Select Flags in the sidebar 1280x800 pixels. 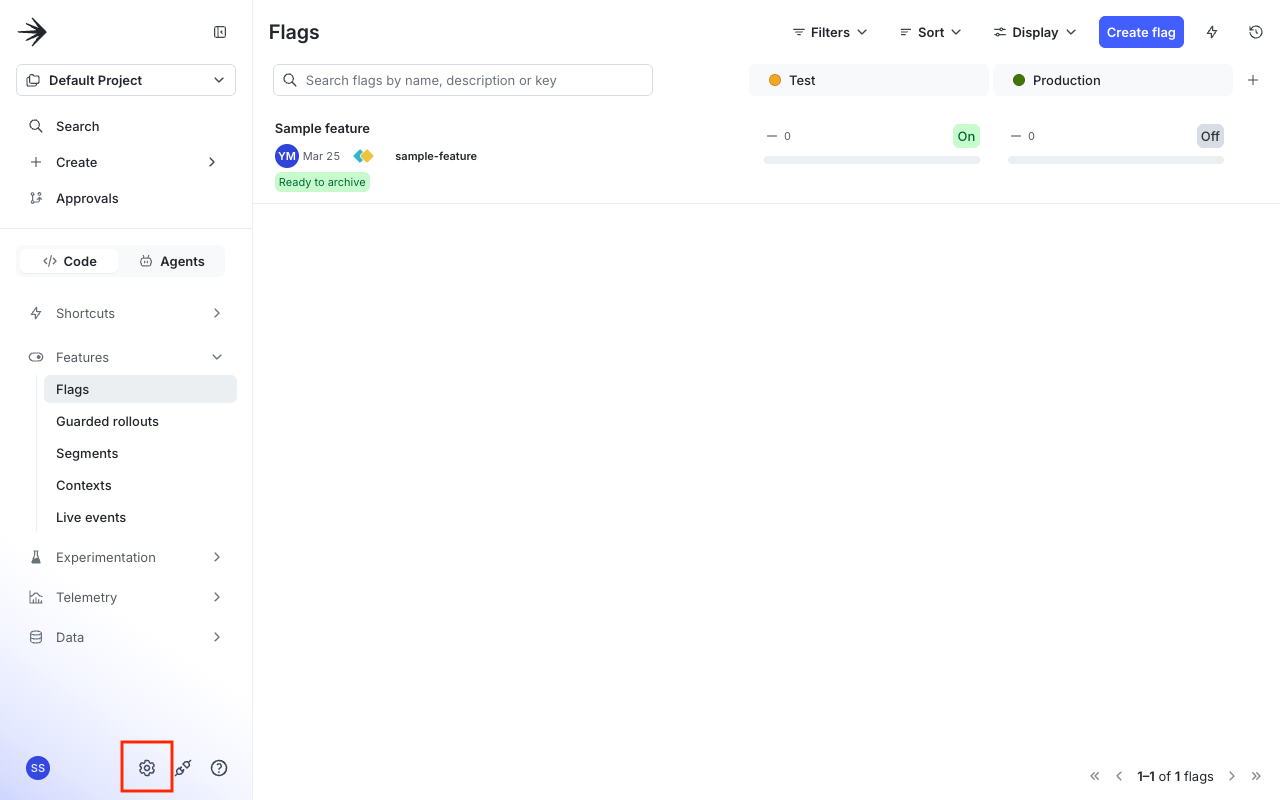pyautogui.click(x=140, y=389)
